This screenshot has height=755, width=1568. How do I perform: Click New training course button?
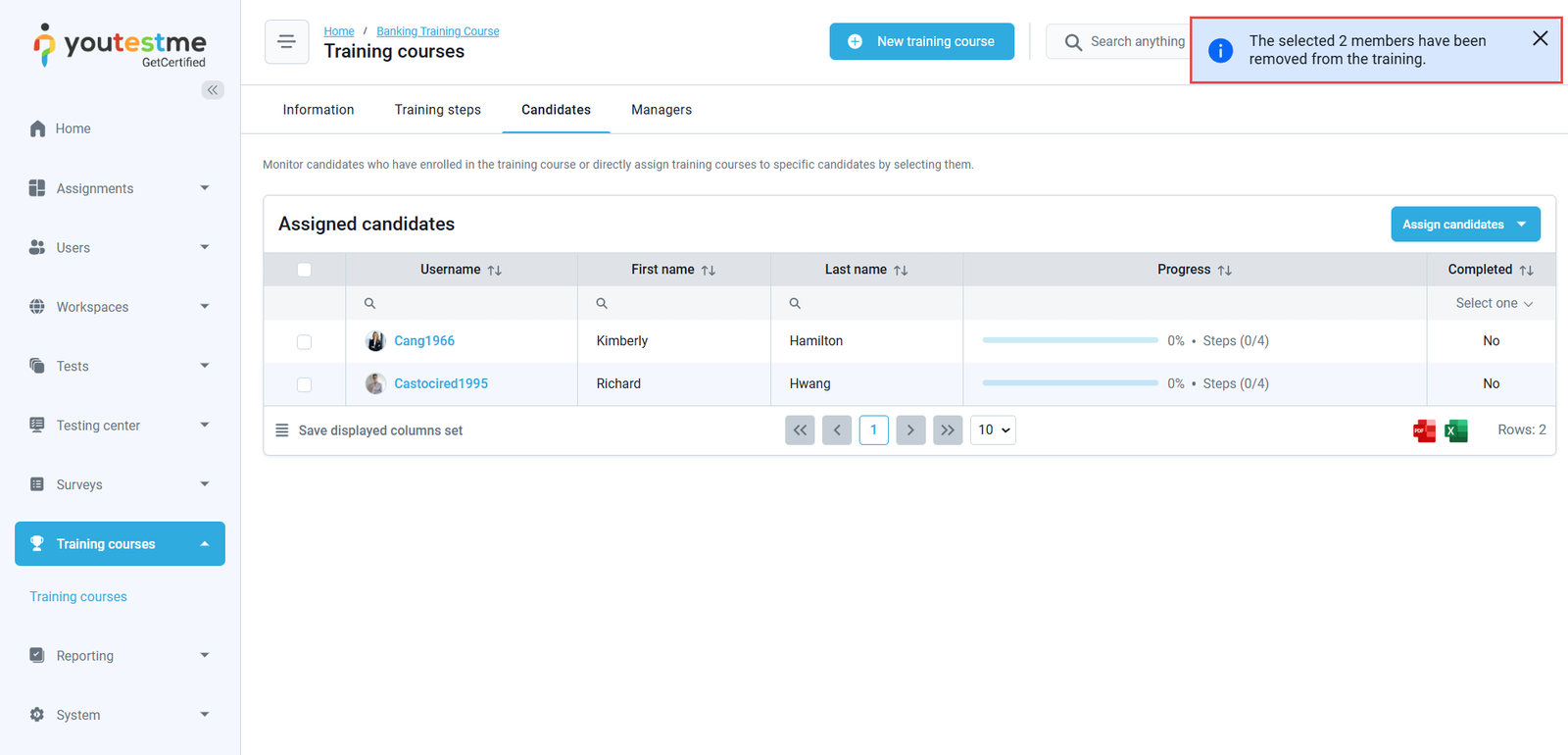coord(921,41)
